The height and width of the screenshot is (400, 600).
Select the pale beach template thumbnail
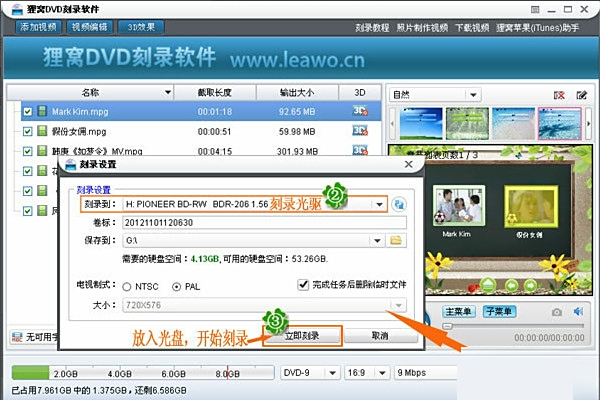click(513, 123)
